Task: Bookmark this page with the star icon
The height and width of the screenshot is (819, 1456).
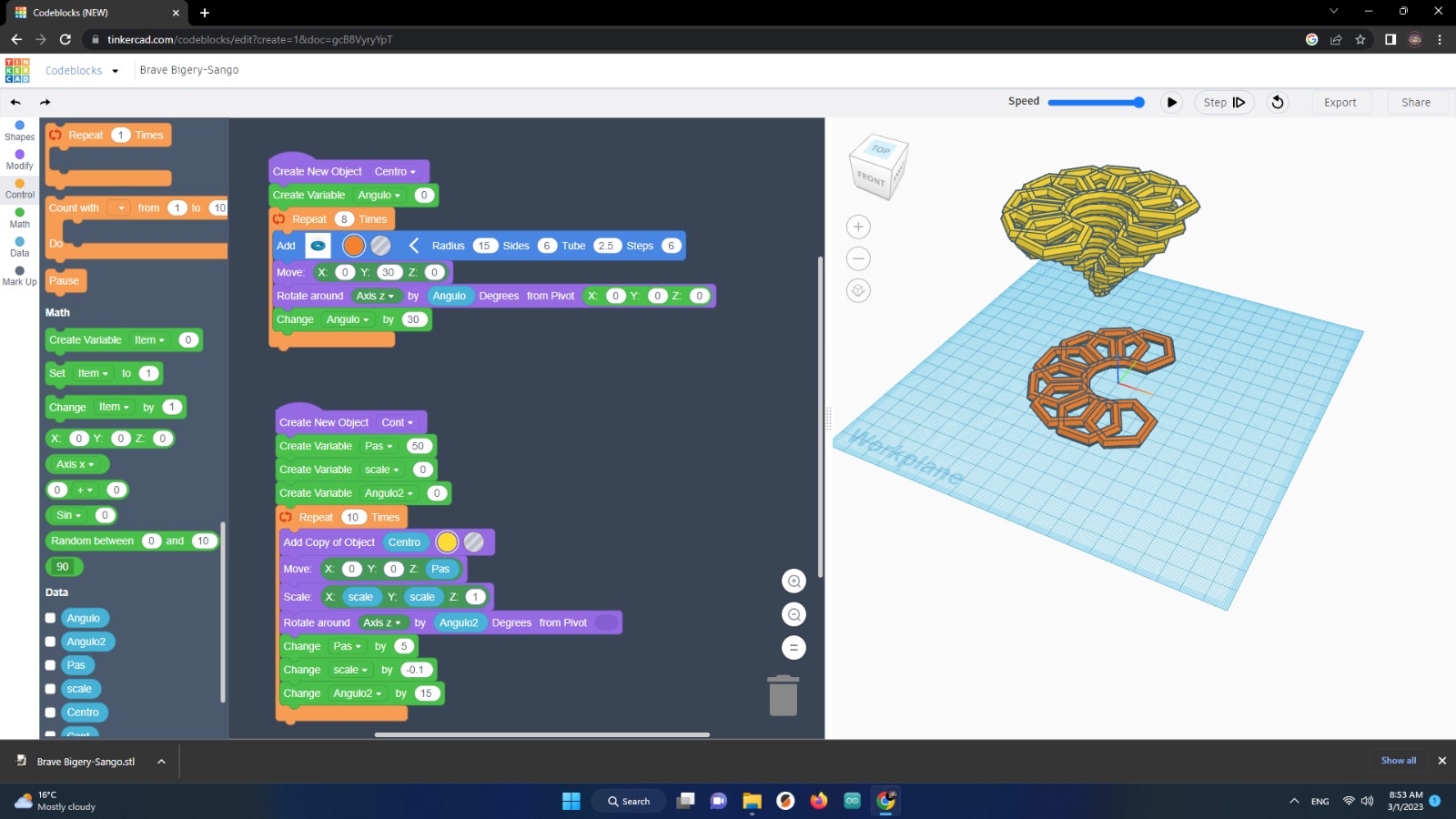Action: pos(1360,39)
